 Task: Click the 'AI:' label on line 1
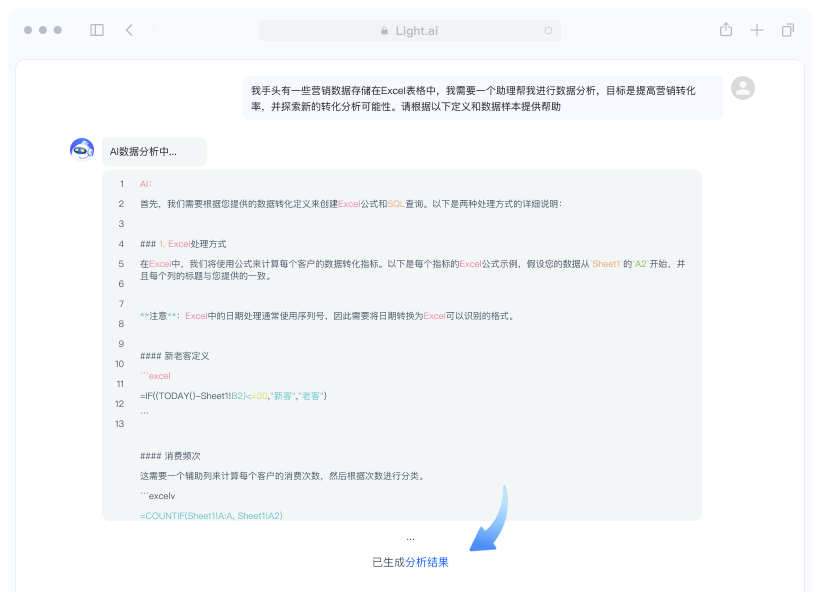point(145,184)
